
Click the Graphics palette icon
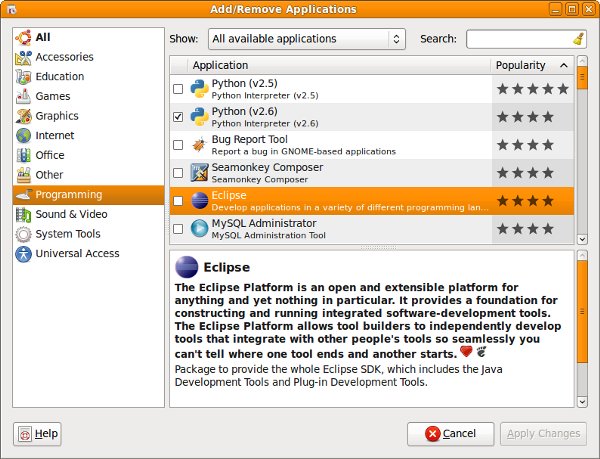23,116
